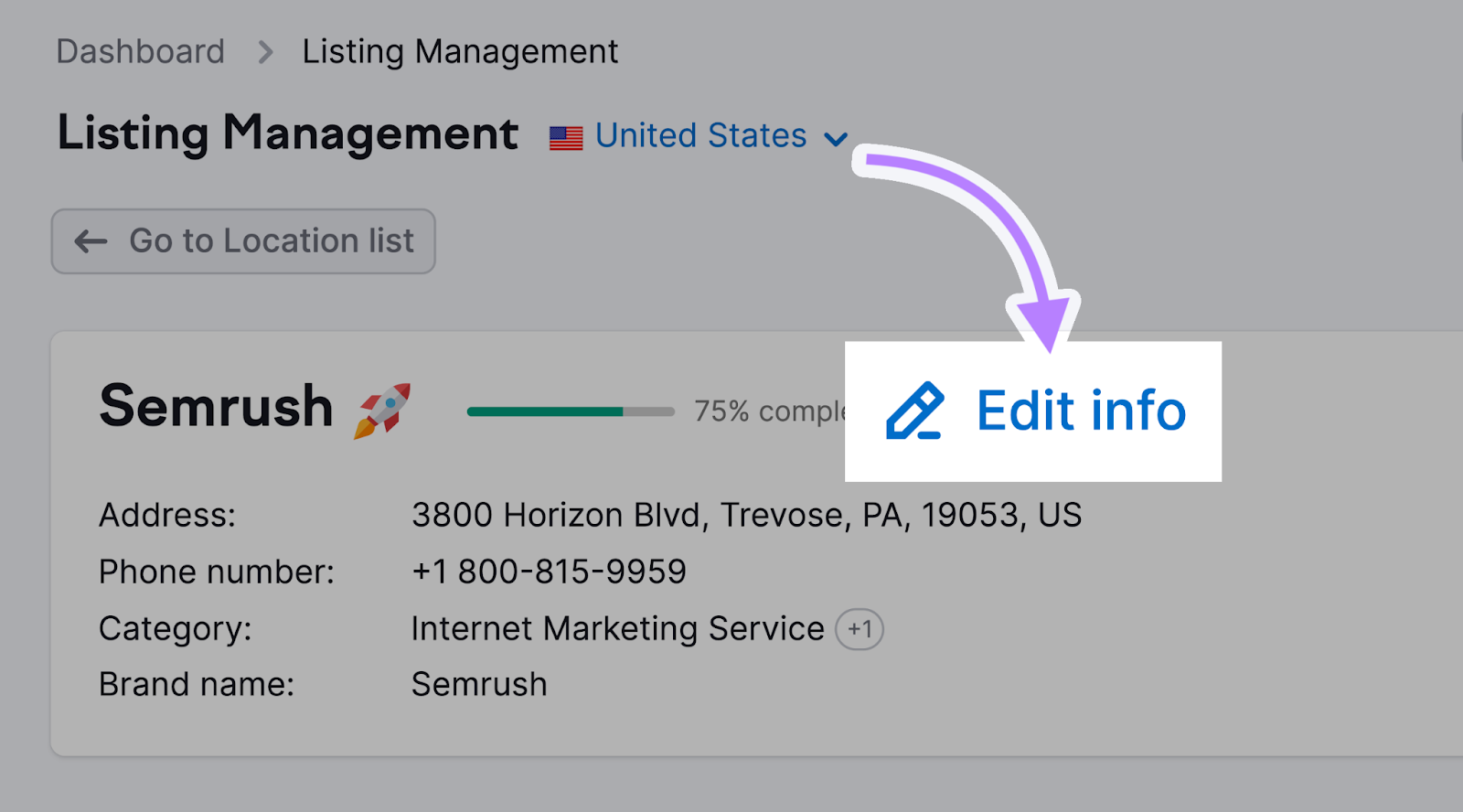Expand the country dropdown chevron
The image size is (1463, 812).
tap(835, 139)
